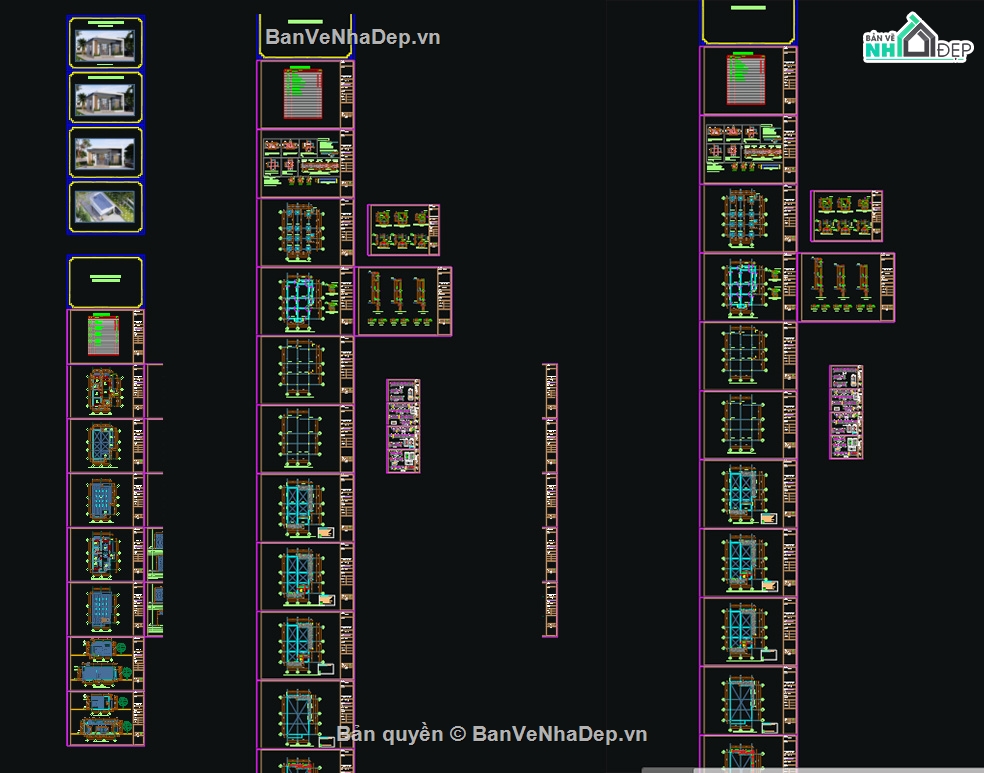Select the column detail sheet beside middle column
The image size is (984, 773).
(404, 301)
